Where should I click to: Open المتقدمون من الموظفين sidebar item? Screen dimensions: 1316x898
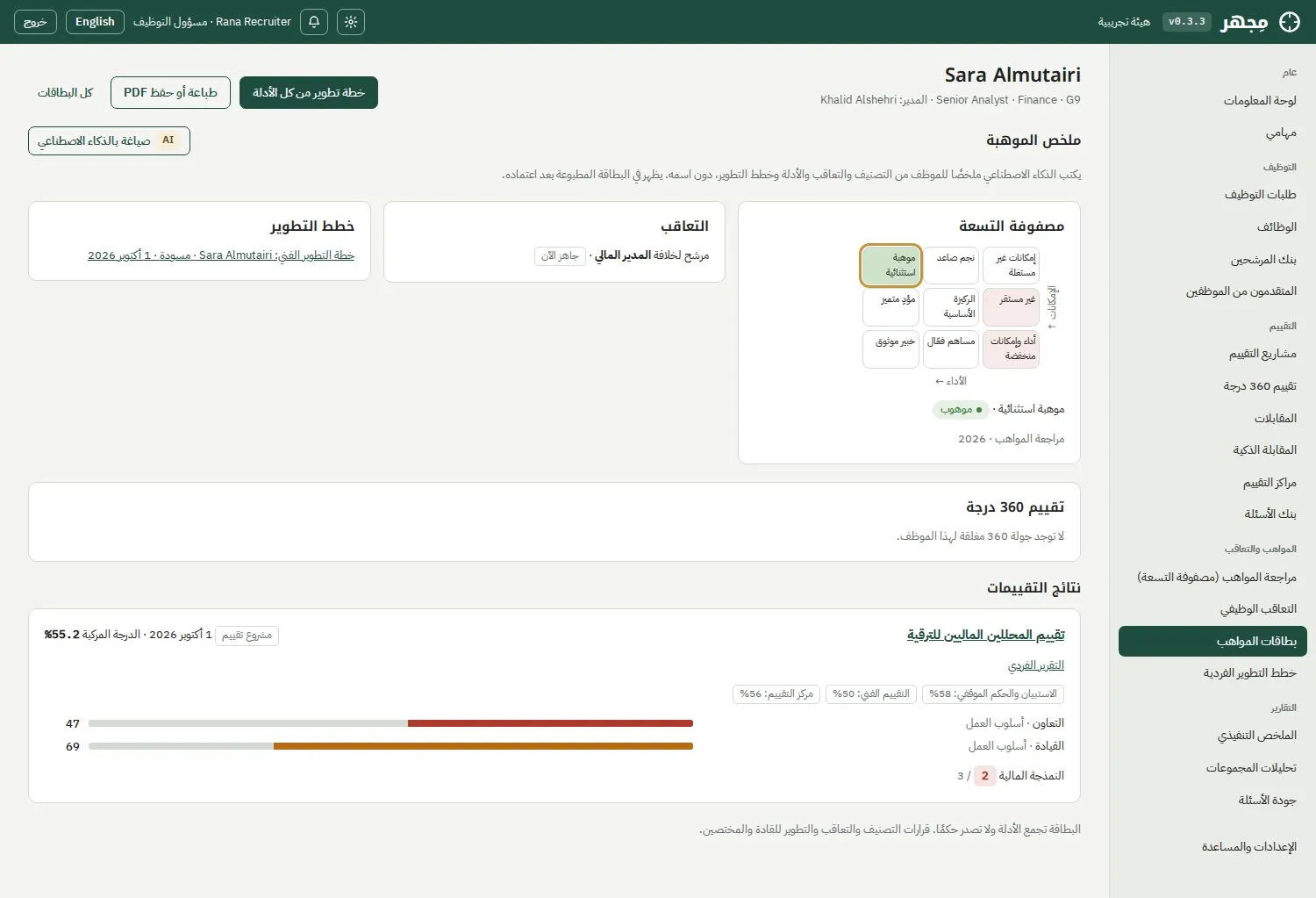point(1212,291)
